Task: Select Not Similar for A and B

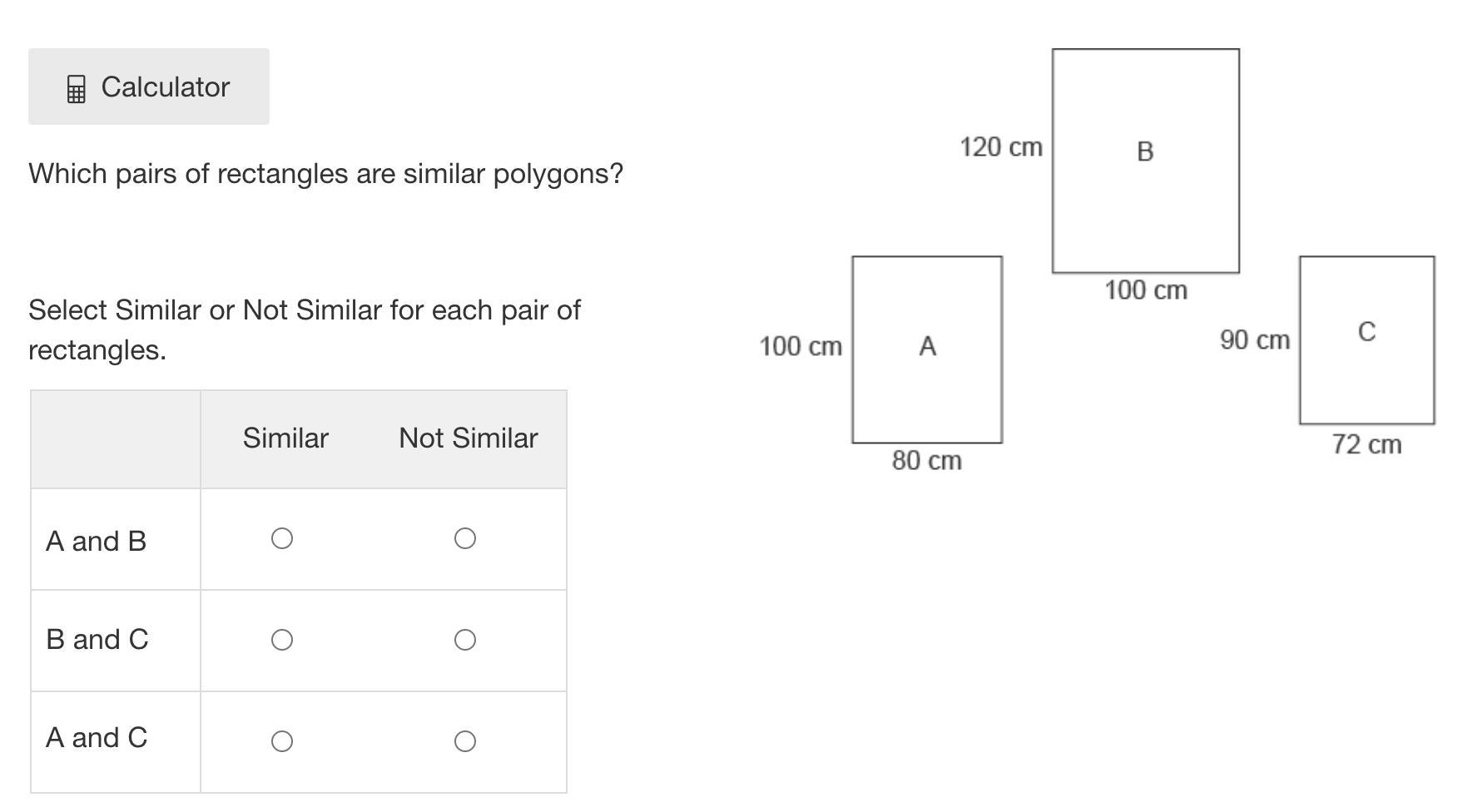Action: (465, 539)
